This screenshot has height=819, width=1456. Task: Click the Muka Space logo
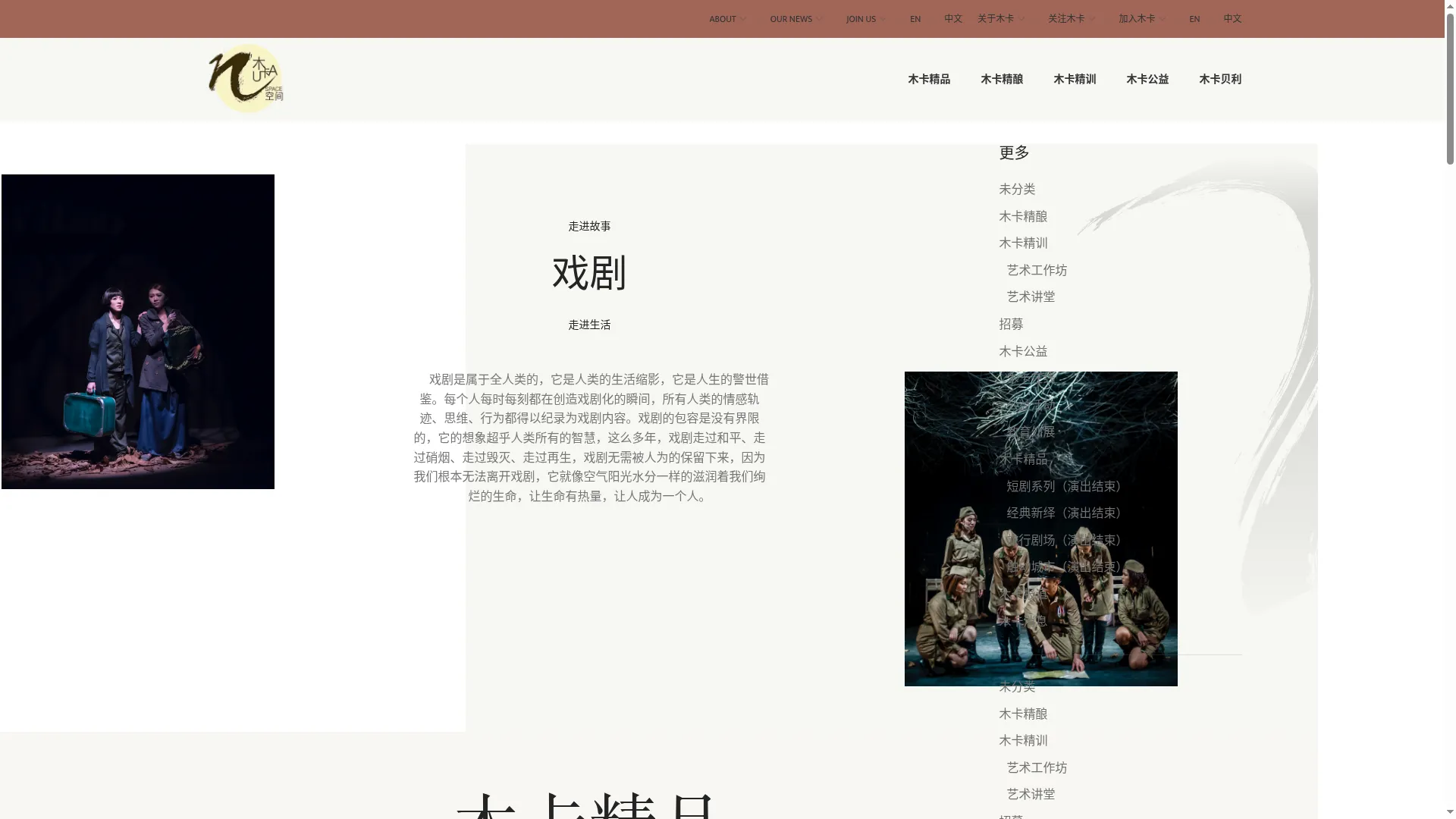point(245,78)
